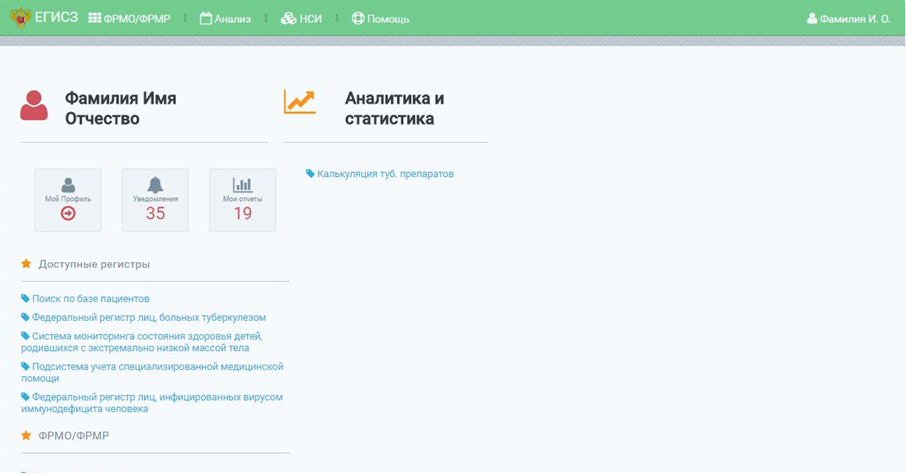The height and width of the screenshot is (474, 906).
Task: Open the low birth weight children monitoring system
Action: tap(146, 342)
